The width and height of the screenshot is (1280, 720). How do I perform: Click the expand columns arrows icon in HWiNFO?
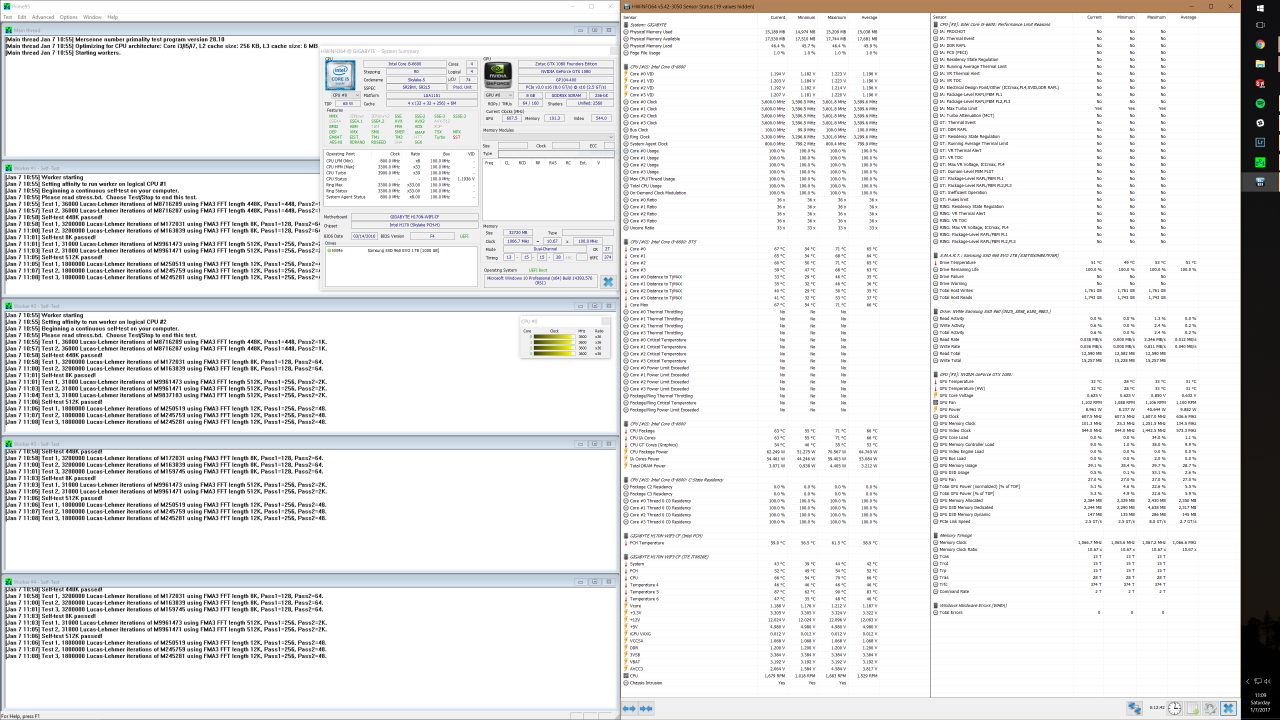[630, 708]
